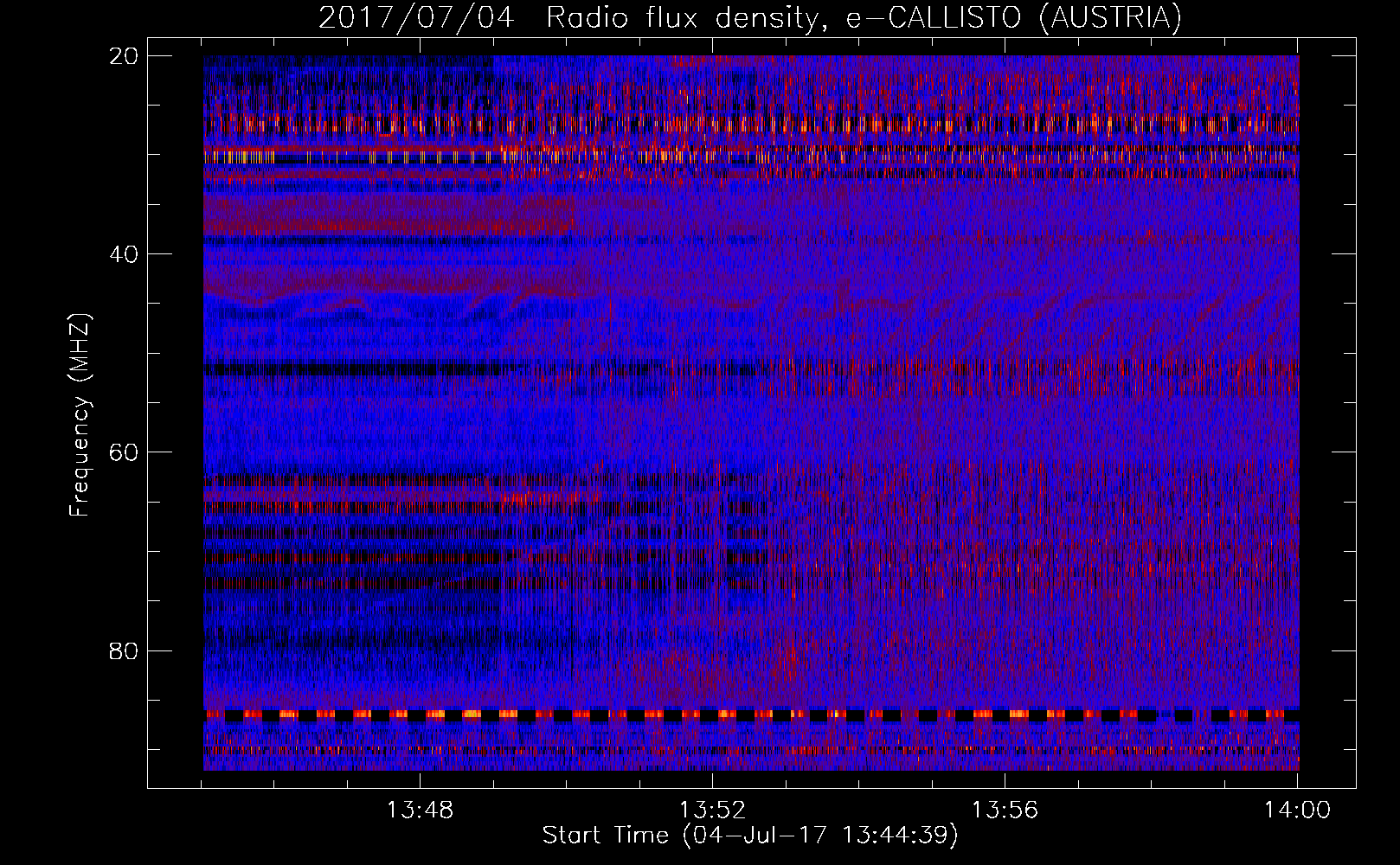Click the "13:48" time tick label

[x=420, y=811]
